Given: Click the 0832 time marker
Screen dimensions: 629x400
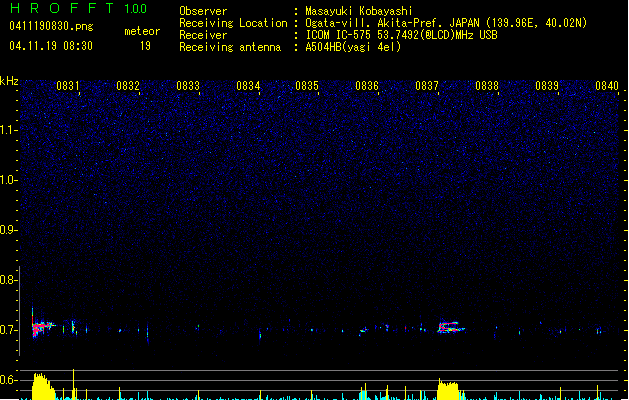Looking at the screenshot, I should click(128, 86).
